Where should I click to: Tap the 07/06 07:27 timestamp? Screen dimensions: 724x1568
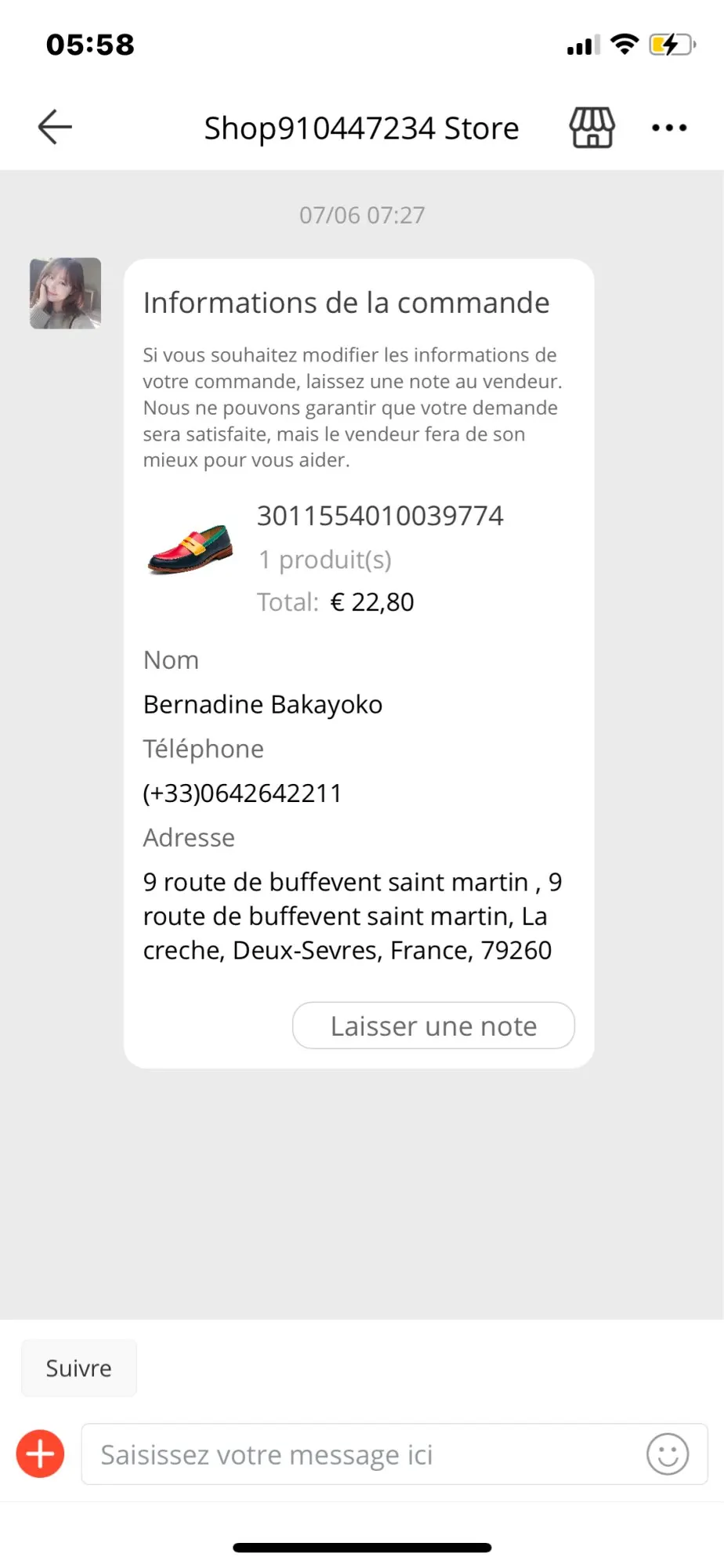tap(362, 215)
